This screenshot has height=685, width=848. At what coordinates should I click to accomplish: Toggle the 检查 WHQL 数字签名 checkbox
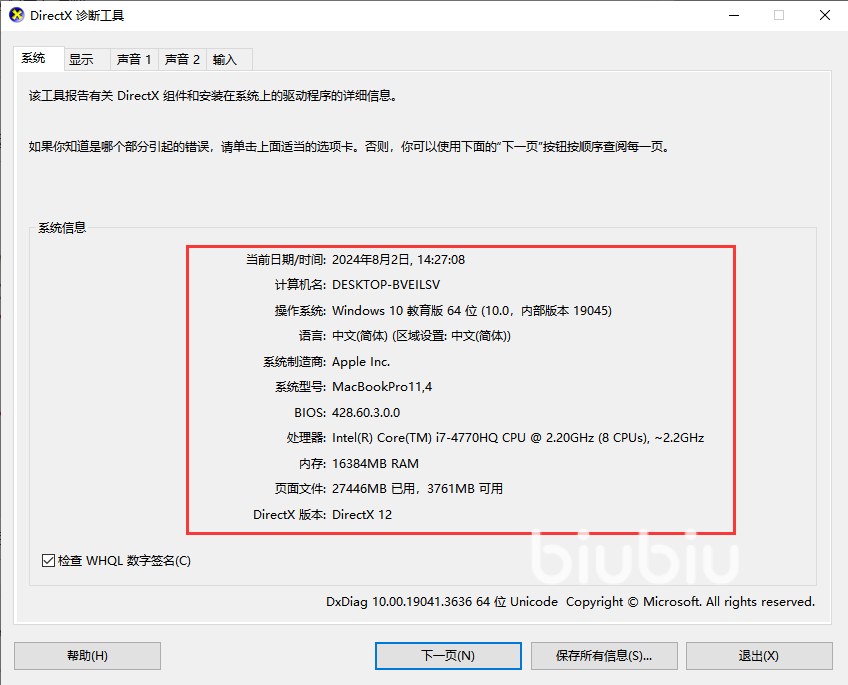point(48,561)
